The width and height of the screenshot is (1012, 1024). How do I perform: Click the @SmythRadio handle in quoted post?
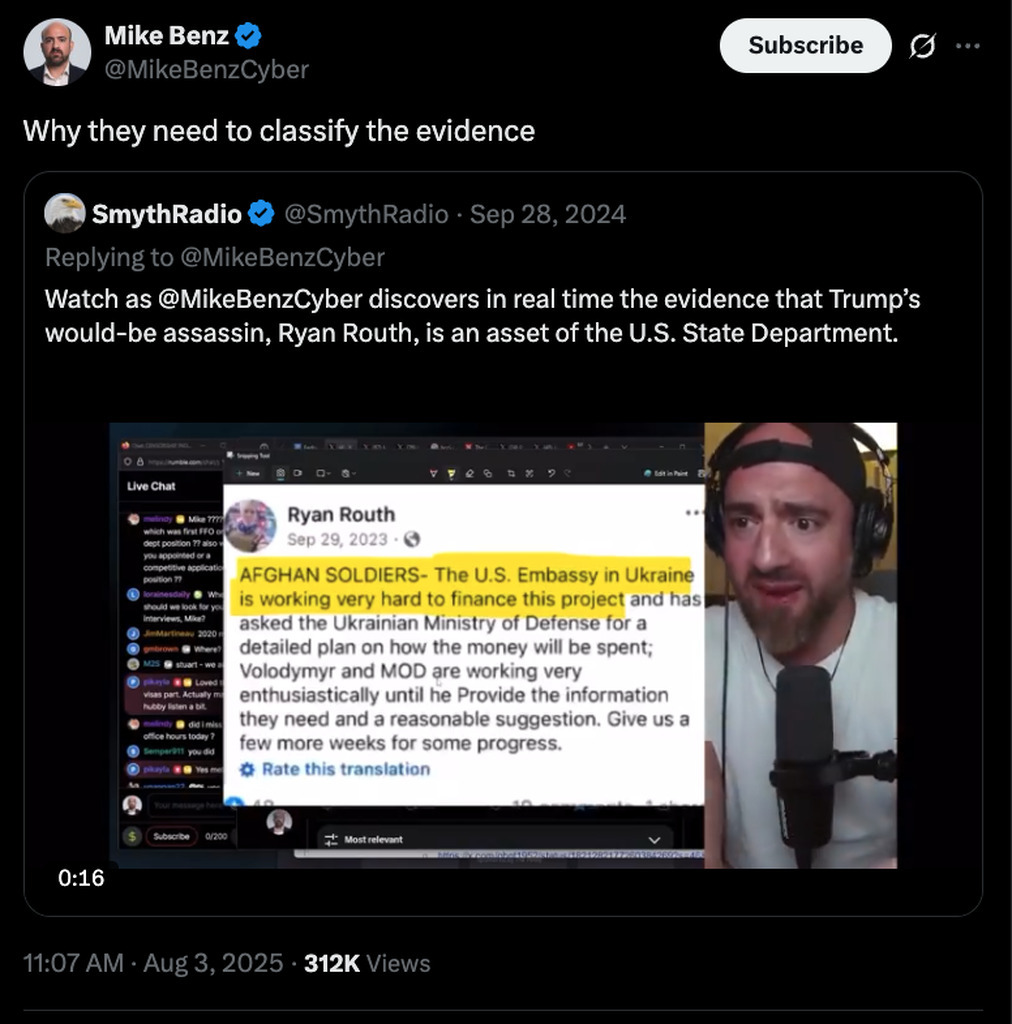[366, 214]
